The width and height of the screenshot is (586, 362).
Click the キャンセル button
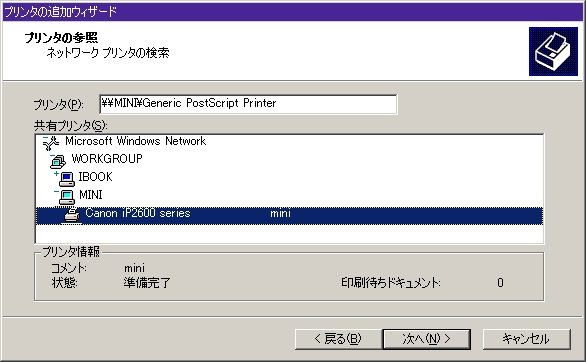(527, 339)
